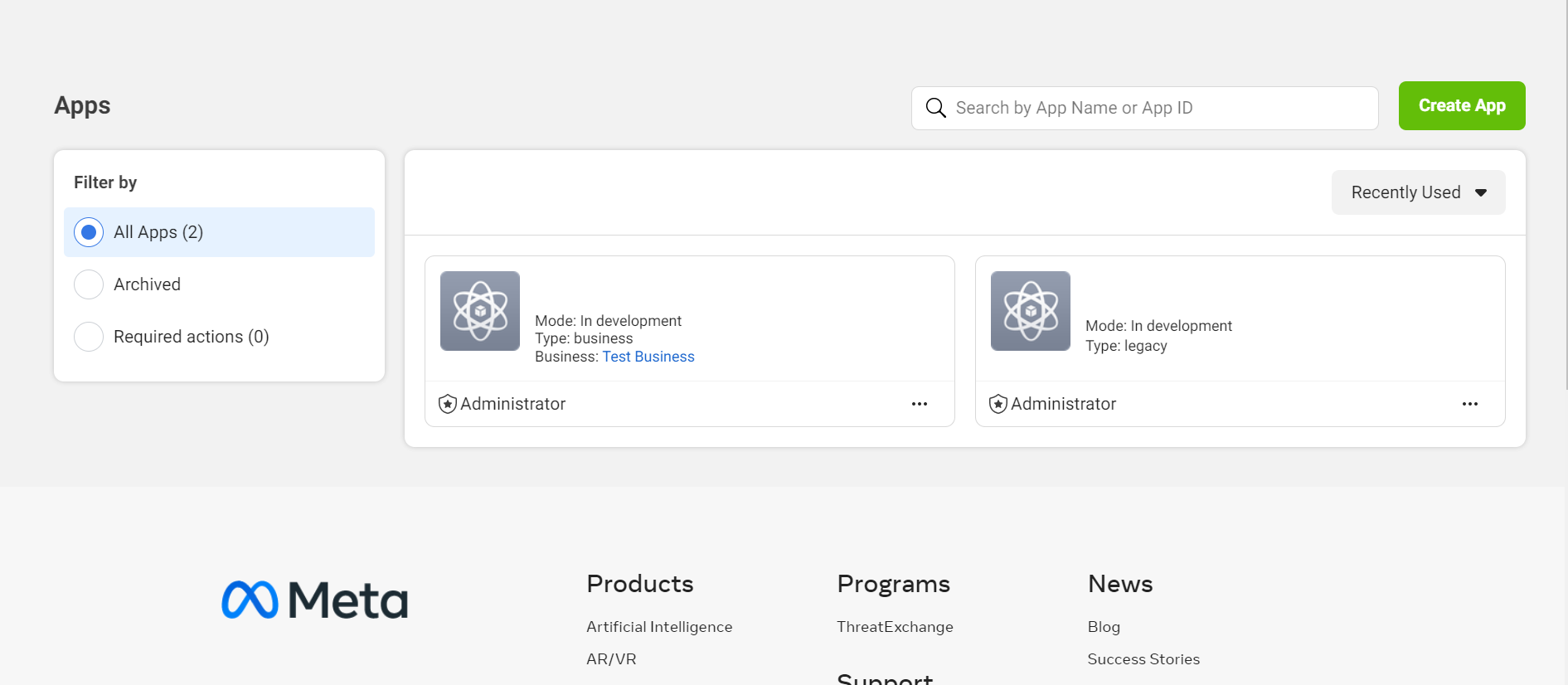The width and height of the screenshot is (1568, 685).
Task: Click the News footer heading
Action: 1120,584
